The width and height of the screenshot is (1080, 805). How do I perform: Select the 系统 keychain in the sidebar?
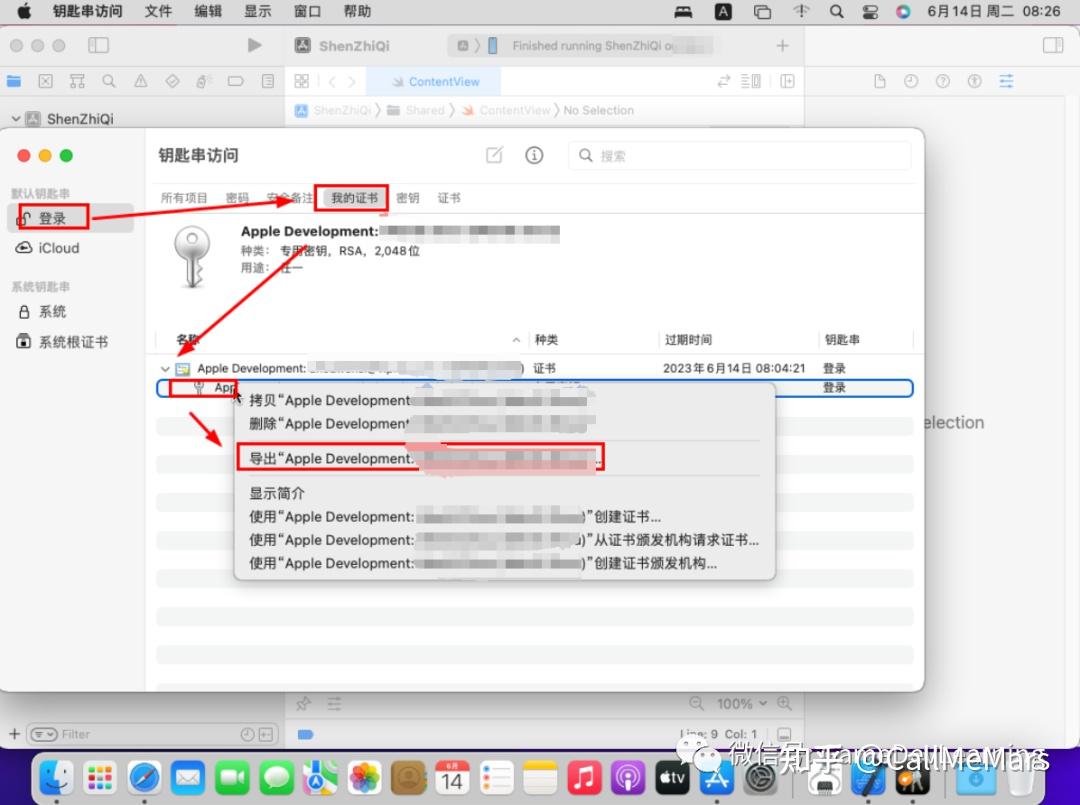42,312
